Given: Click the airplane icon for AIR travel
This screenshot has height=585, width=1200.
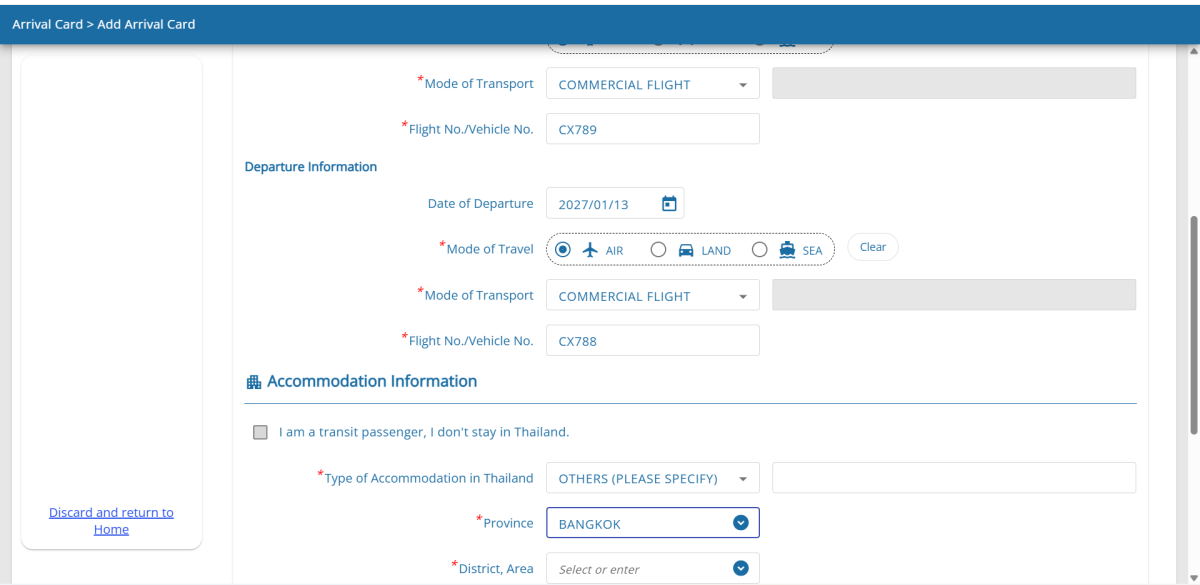Looking at the screenshot, I should coord(589,250).
